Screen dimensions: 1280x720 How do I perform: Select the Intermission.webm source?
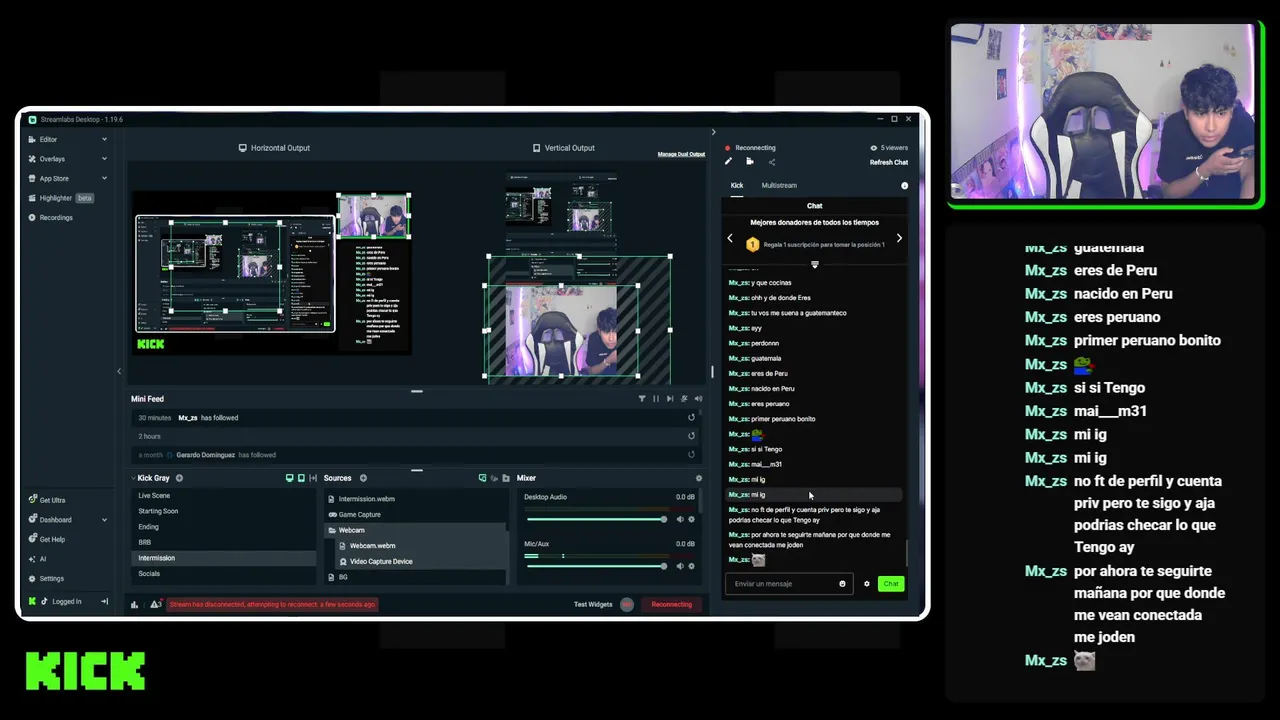tap(416, 499)
